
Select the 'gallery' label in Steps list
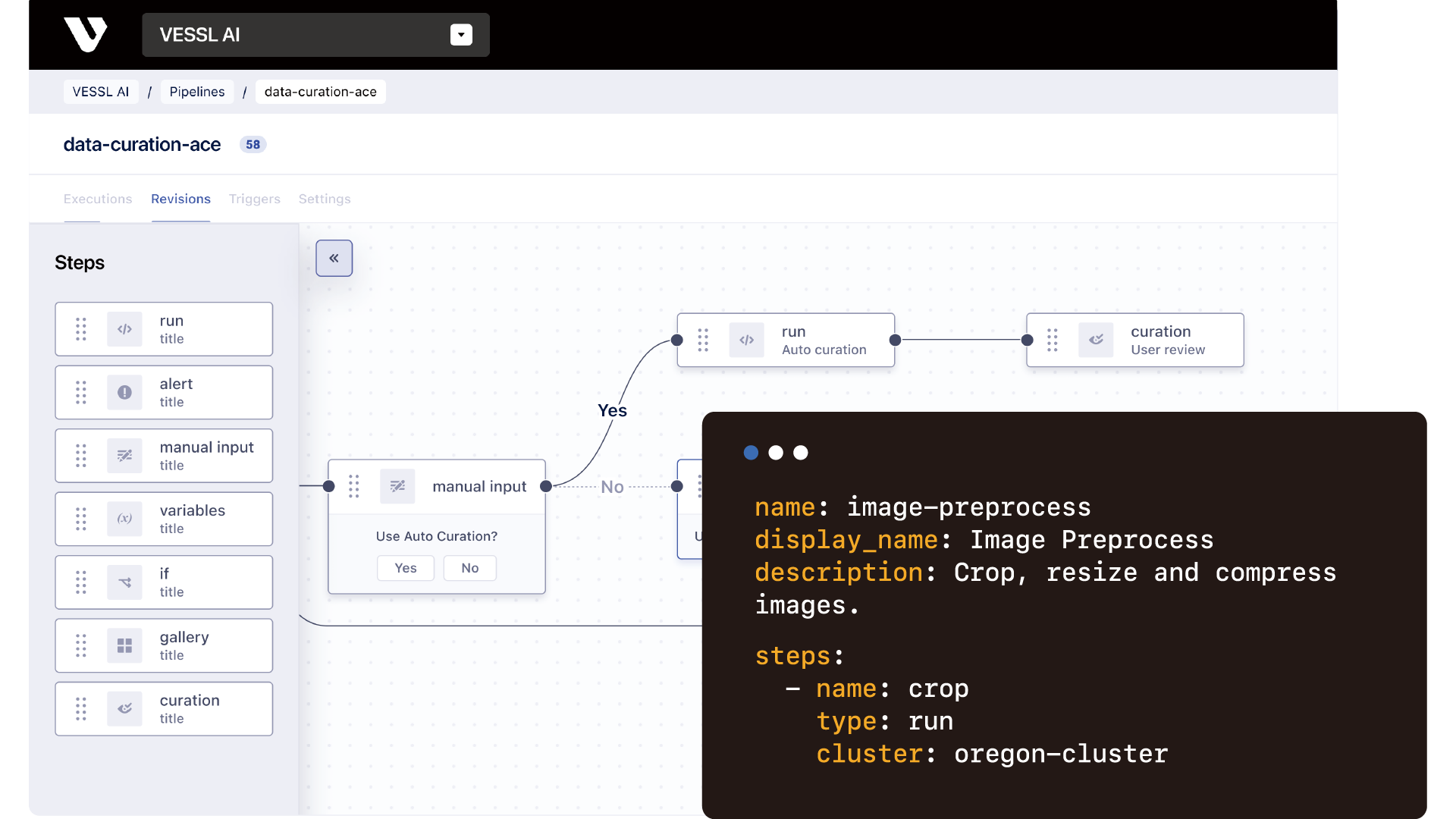point(184,638)
